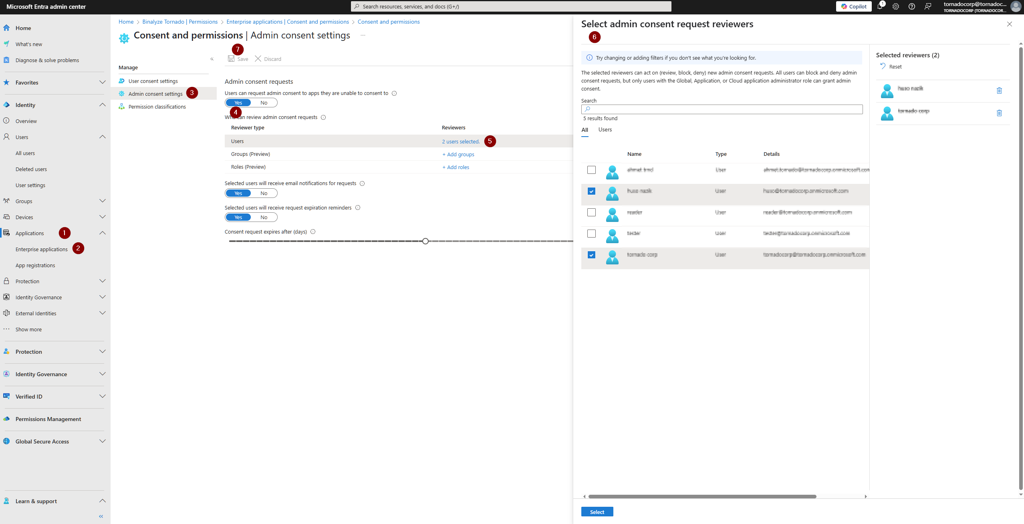Image resolution: width=1024 pixels, height=524 pixels.
Task: Click the Discard icon in the toolbar
Action: click(258, 59)
